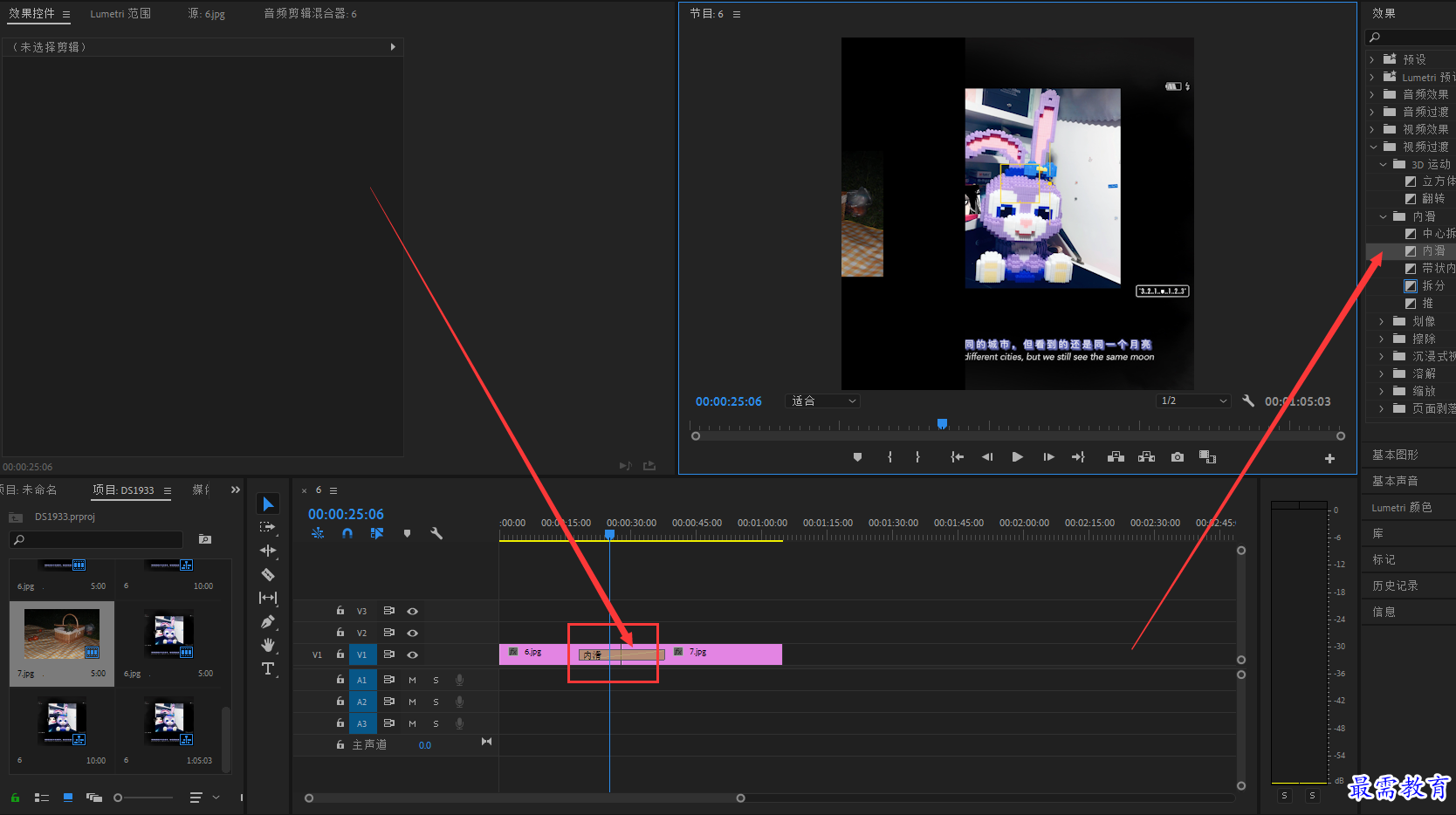This screenshot has height=815, width=1456.
Task: Open the 1/2 playback resolution dropdown
Action: 1193,401
